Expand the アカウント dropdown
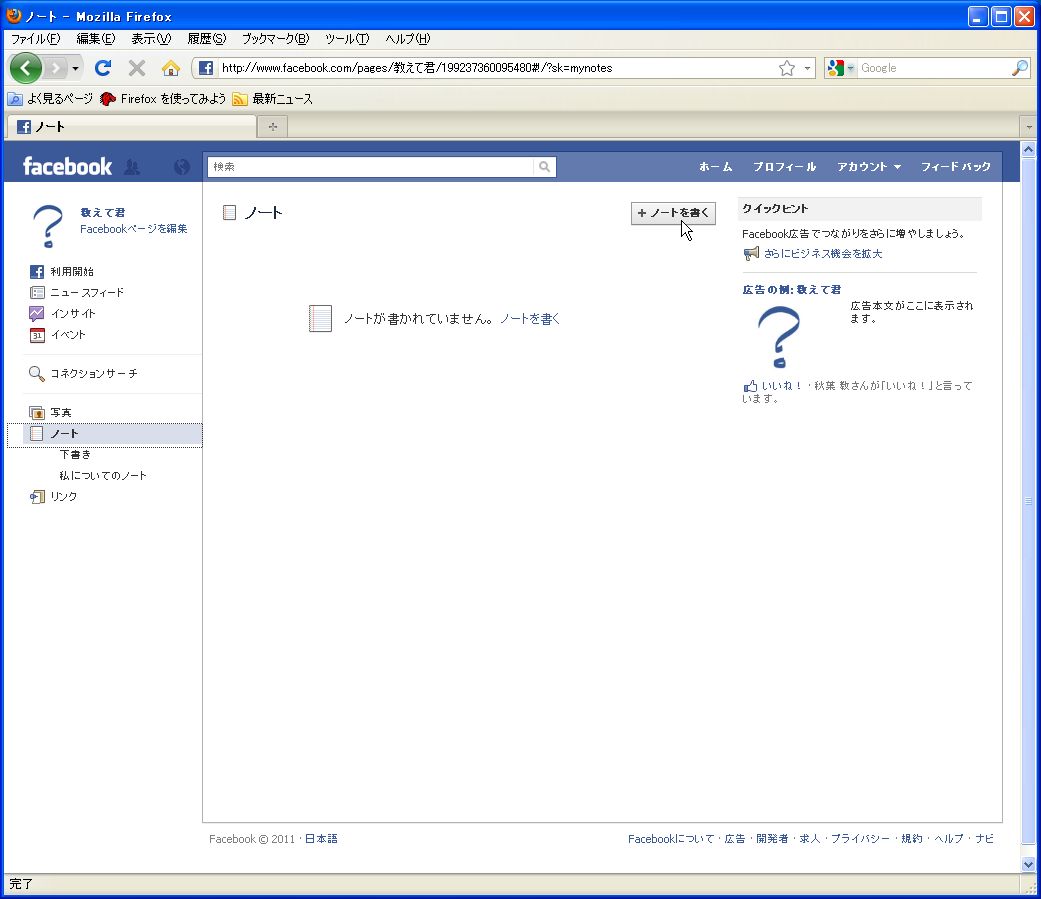Screen dimensions: 1041x899 (868, 167)
